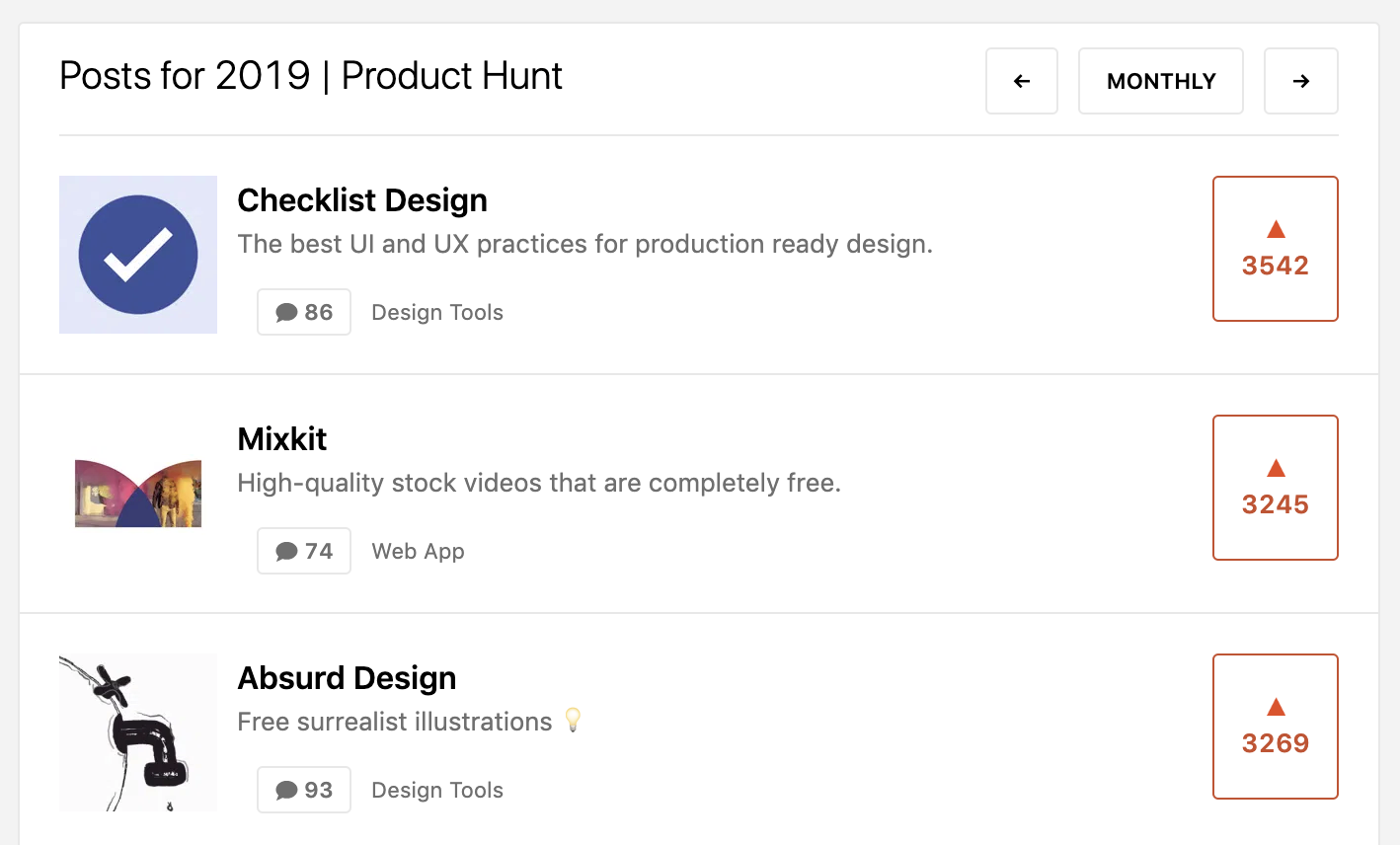Upvote Absurd Design with 3269 votes

coord(1275,727)
